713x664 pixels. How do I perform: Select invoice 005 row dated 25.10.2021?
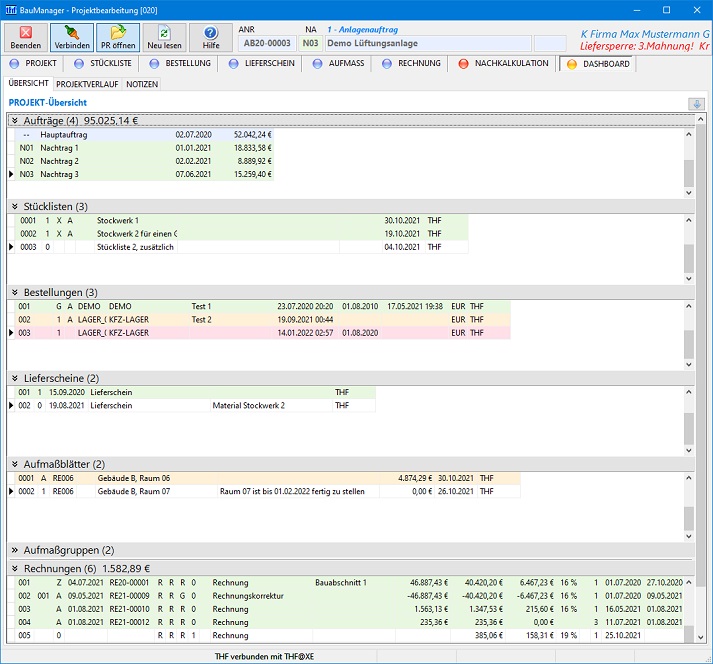(349, 635)
